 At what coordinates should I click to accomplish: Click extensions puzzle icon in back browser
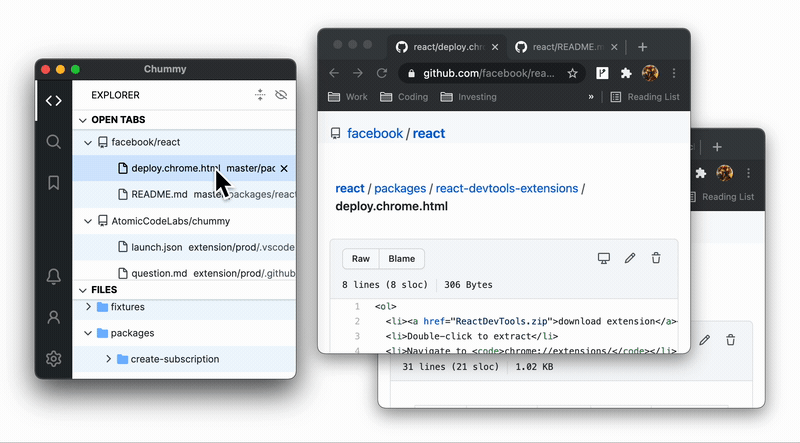coord(701,174)
